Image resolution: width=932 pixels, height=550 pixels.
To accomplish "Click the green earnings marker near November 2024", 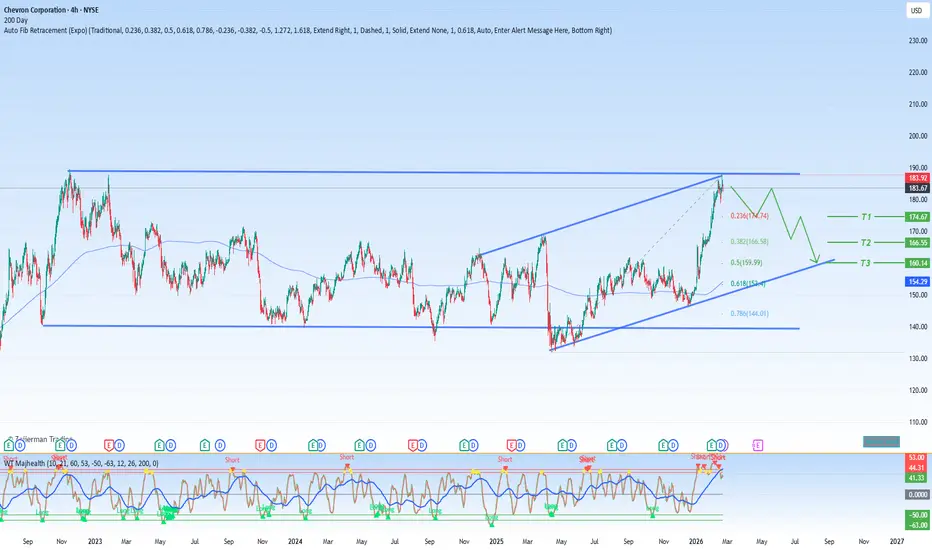I will [x=464, y=445].
